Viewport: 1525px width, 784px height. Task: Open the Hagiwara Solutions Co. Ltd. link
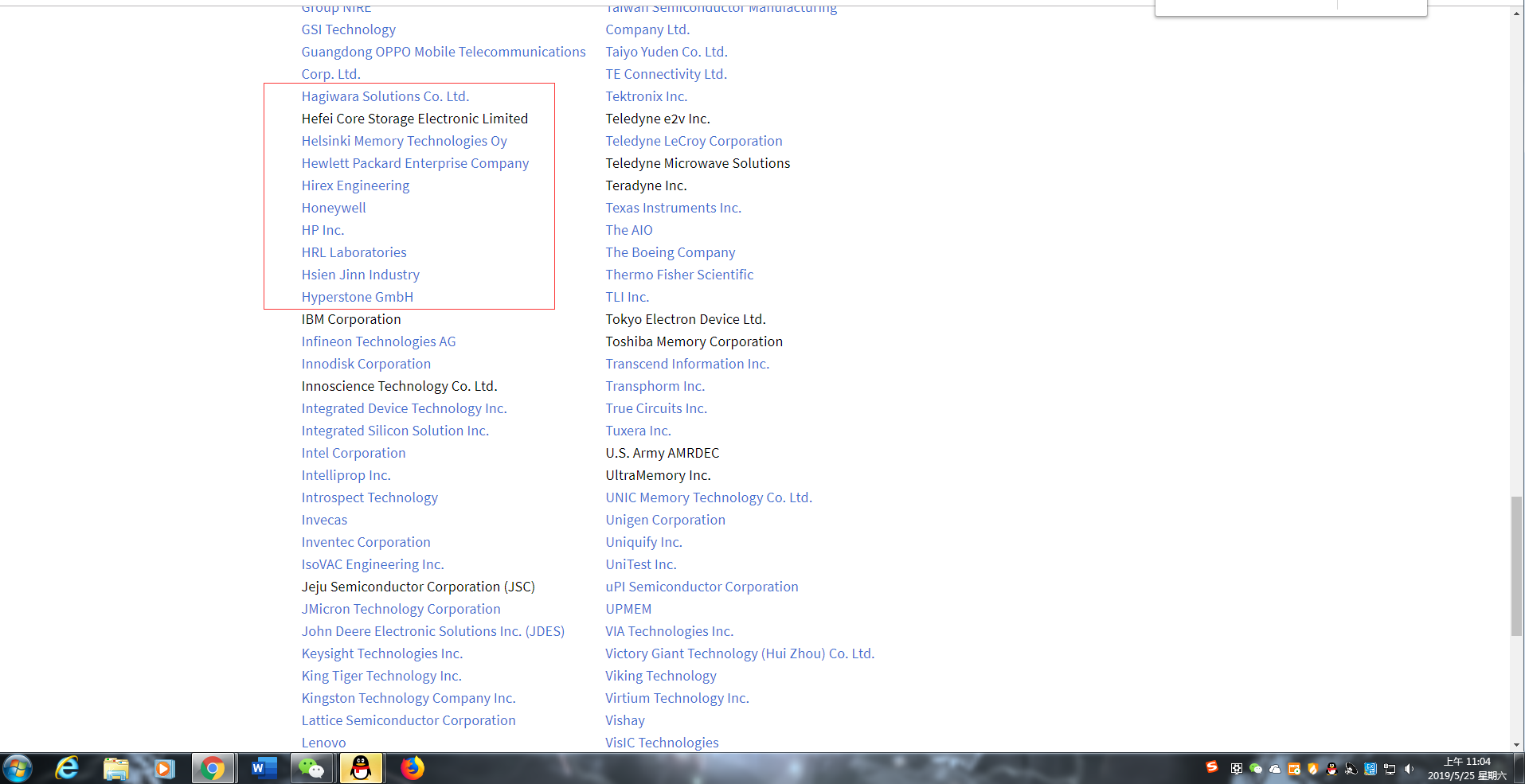pyautogui.click(x=385, y=96)
